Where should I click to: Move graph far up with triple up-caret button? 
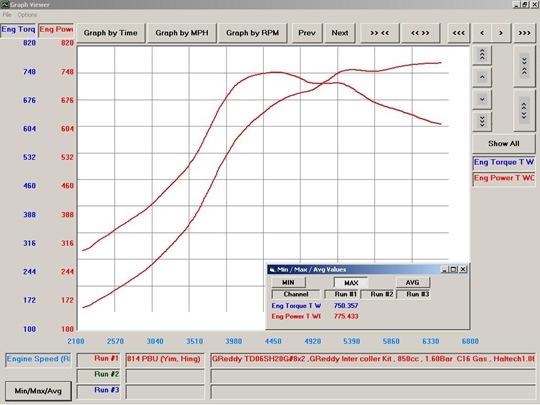click(x=482, y=54)
